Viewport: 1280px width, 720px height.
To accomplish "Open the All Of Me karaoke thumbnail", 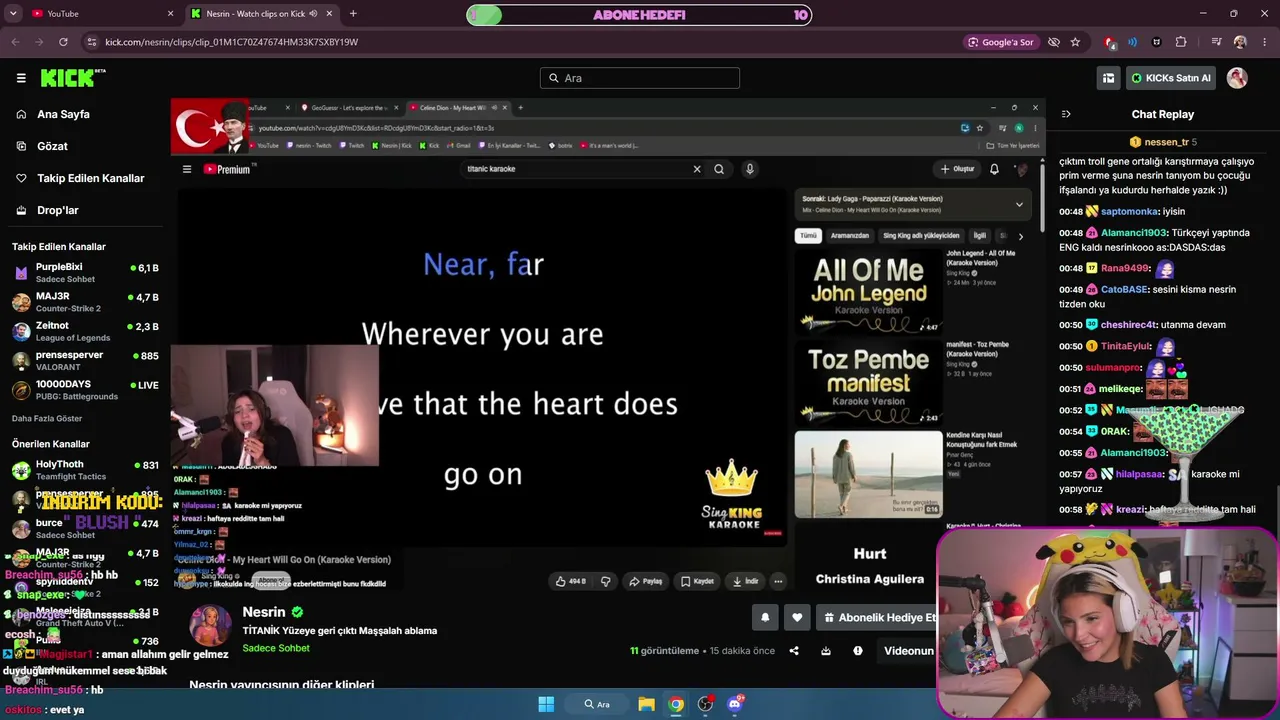I will tap(868, 291).
